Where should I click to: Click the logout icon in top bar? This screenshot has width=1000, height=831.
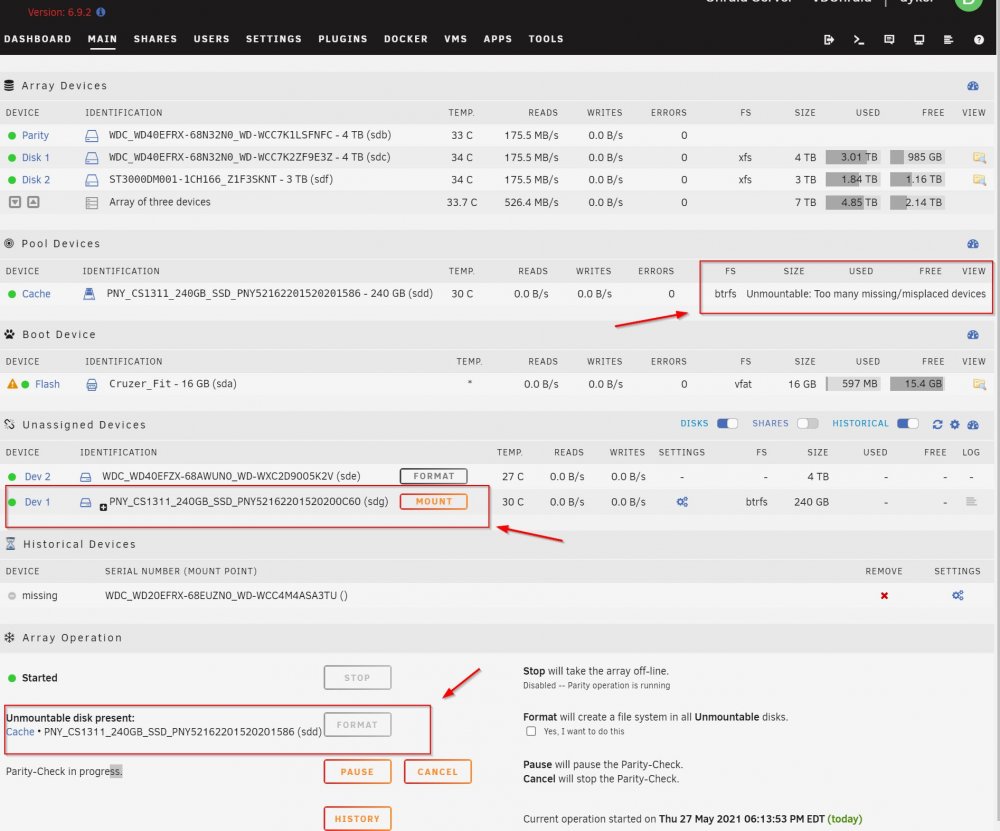(x=828, y=40)
